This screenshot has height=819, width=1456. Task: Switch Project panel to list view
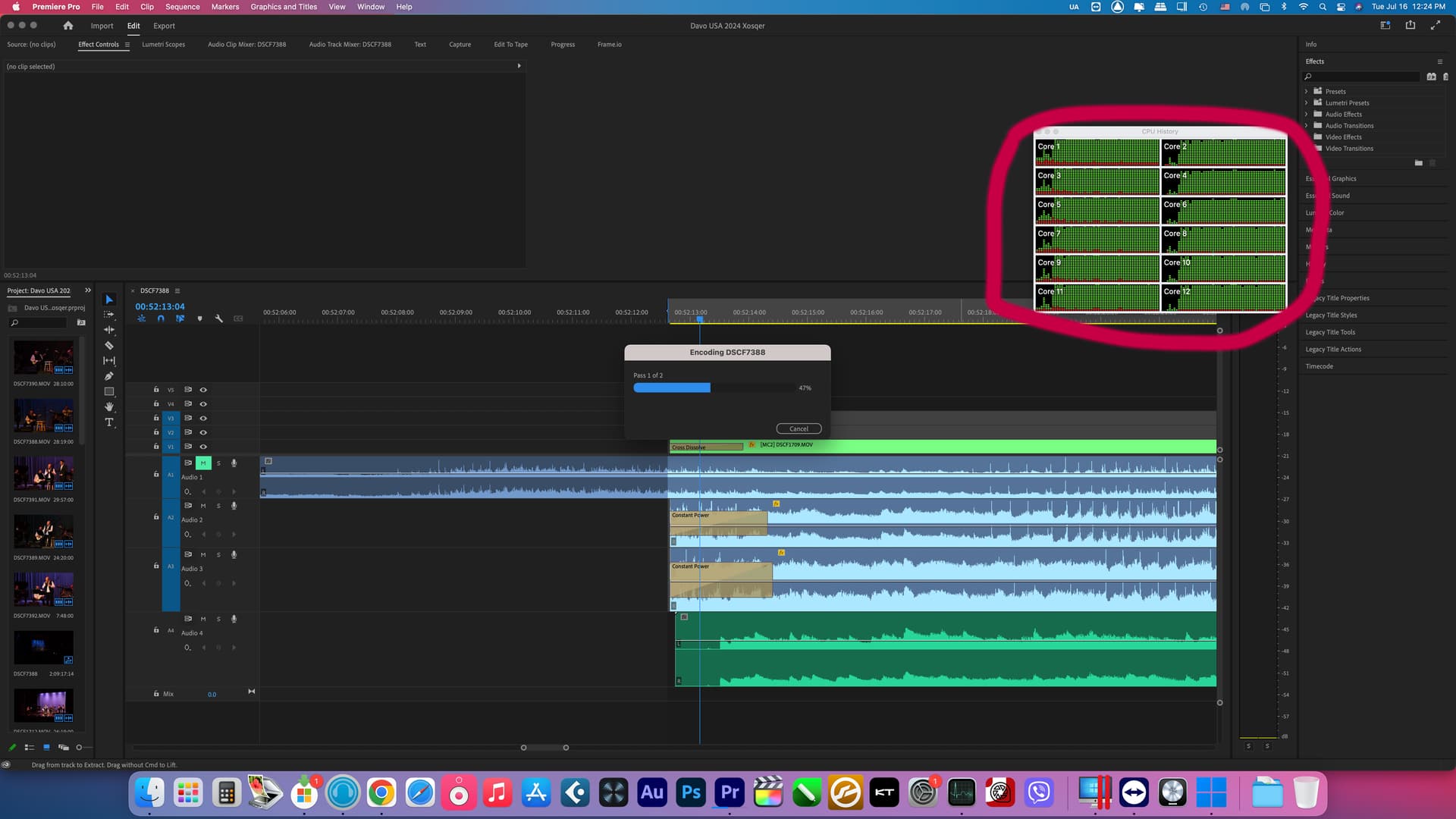(x=30, y=747)
